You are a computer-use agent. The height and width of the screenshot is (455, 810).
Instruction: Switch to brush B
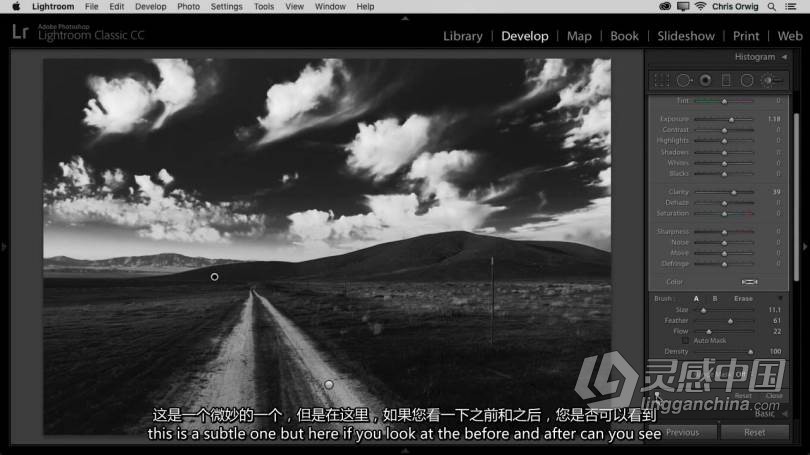coord(715,299)
